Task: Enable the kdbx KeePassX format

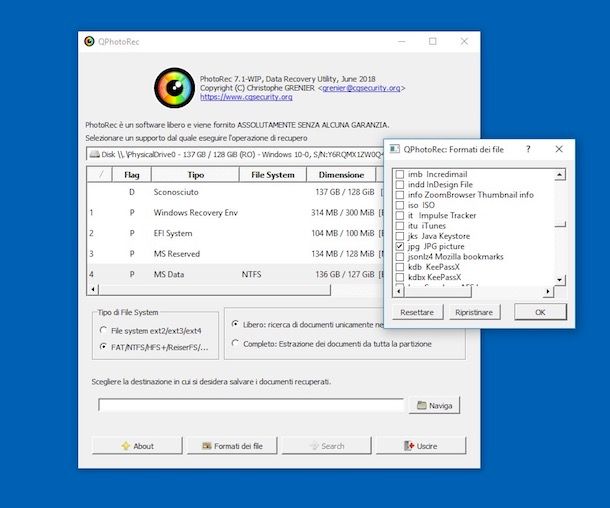Action: [x=400, y=277]
